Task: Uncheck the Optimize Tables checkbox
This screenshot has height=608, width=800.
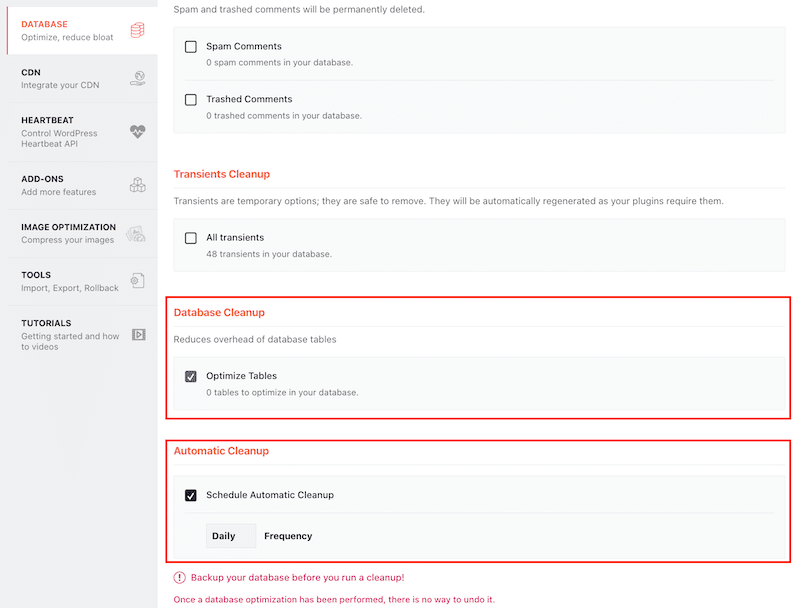Action: [x=191, y=376]
